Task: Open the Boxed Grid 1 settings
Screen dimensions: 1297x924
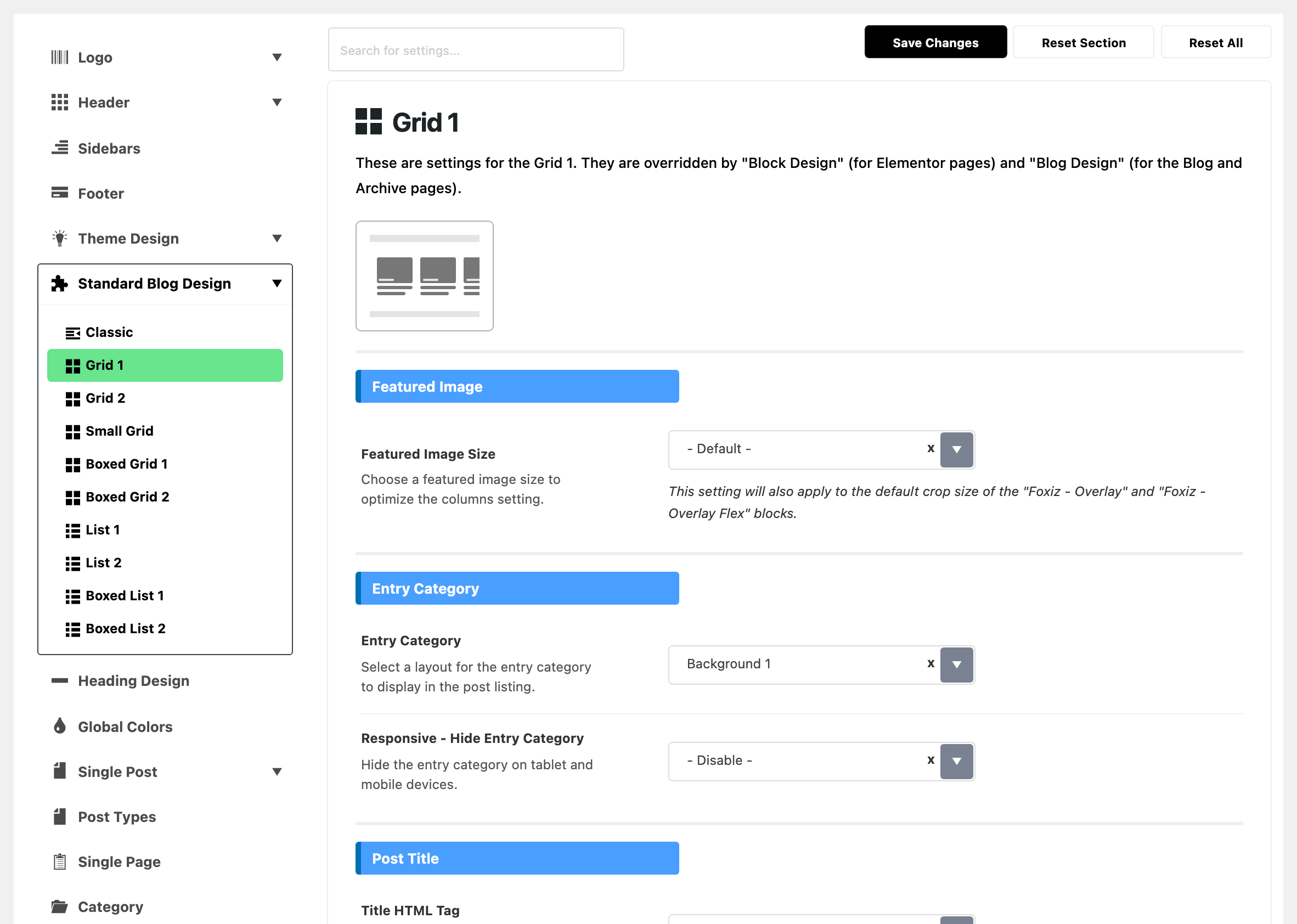Action: pos(165,464)
